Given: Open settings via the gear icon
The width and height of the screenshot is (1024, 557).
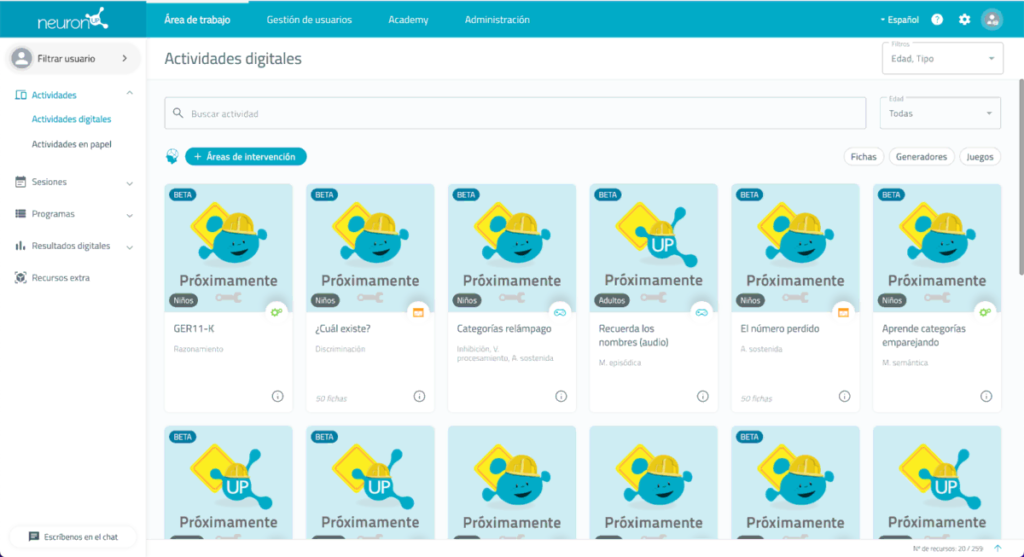Looking at the screenshot, I should (x=964, y=19).
